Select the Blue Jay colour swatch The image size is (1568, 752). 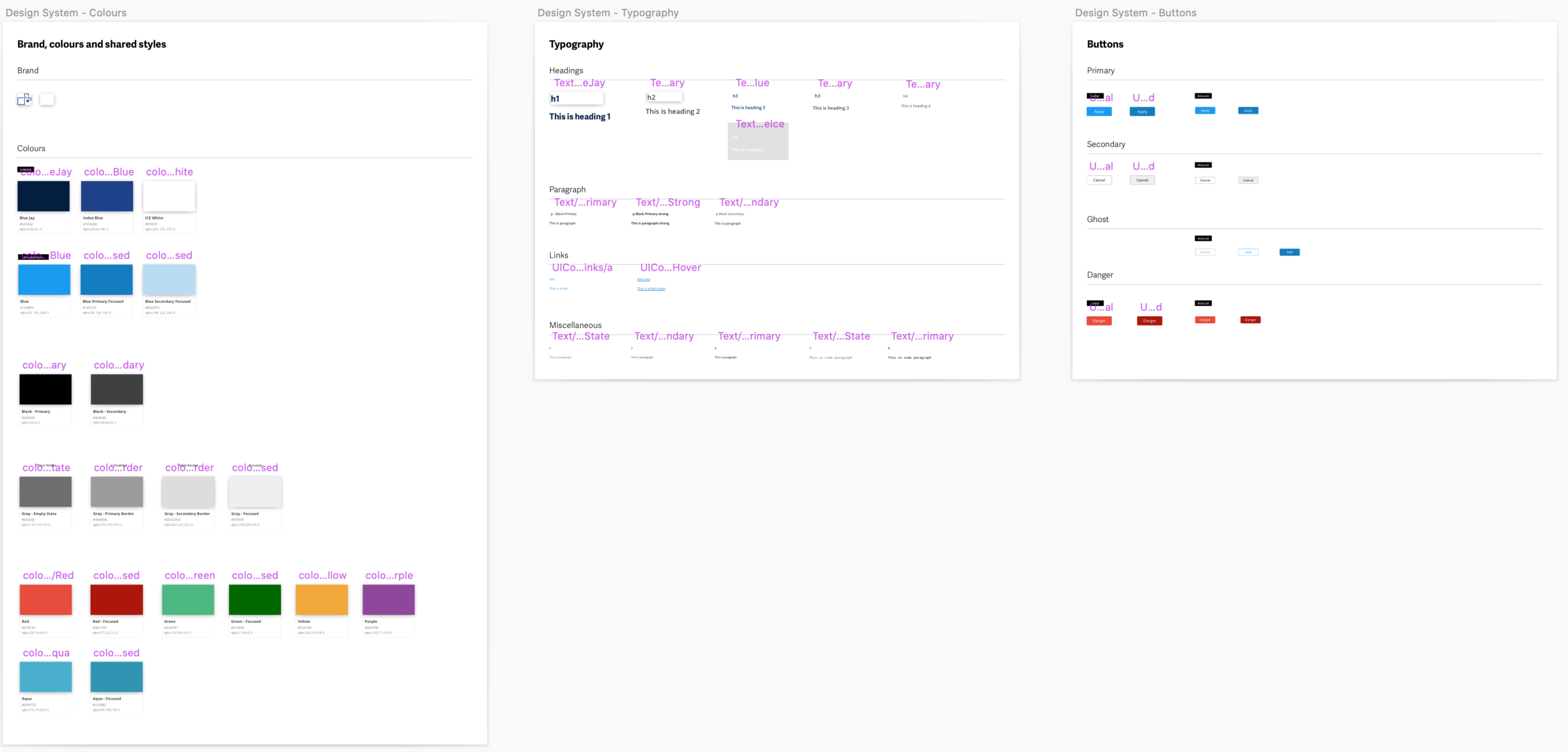pyautogui.click(x=43, y=196)
